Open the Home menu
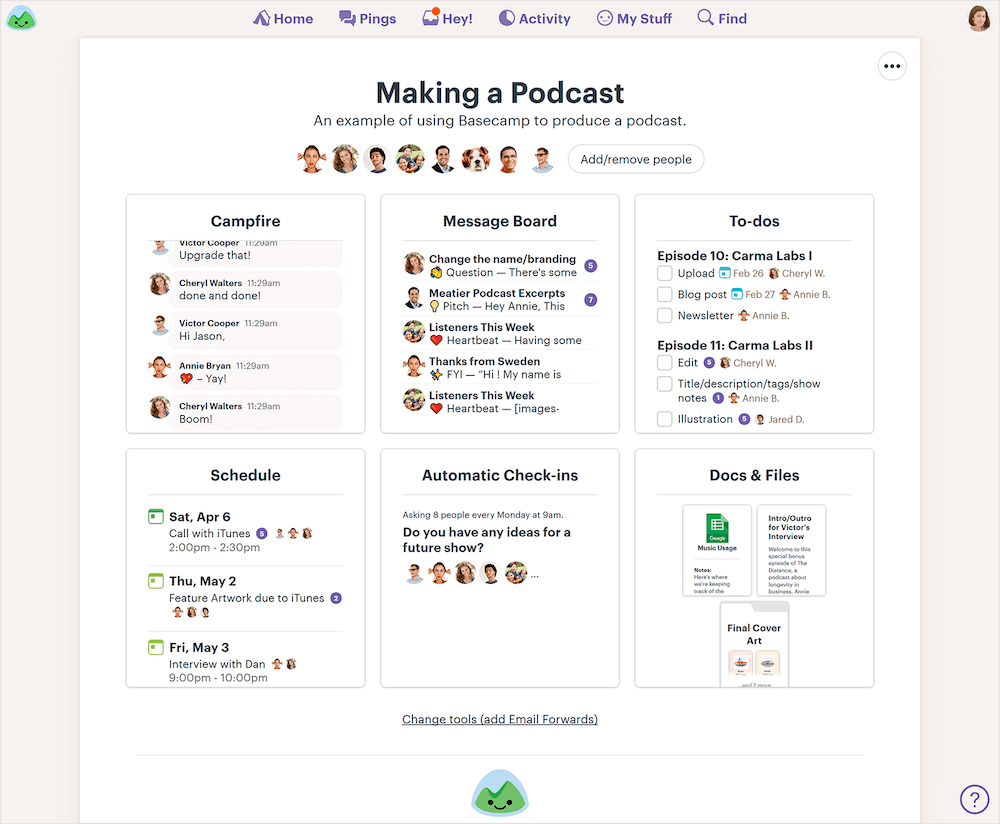Screen dimensions: 1000x824 pos(283,18)
